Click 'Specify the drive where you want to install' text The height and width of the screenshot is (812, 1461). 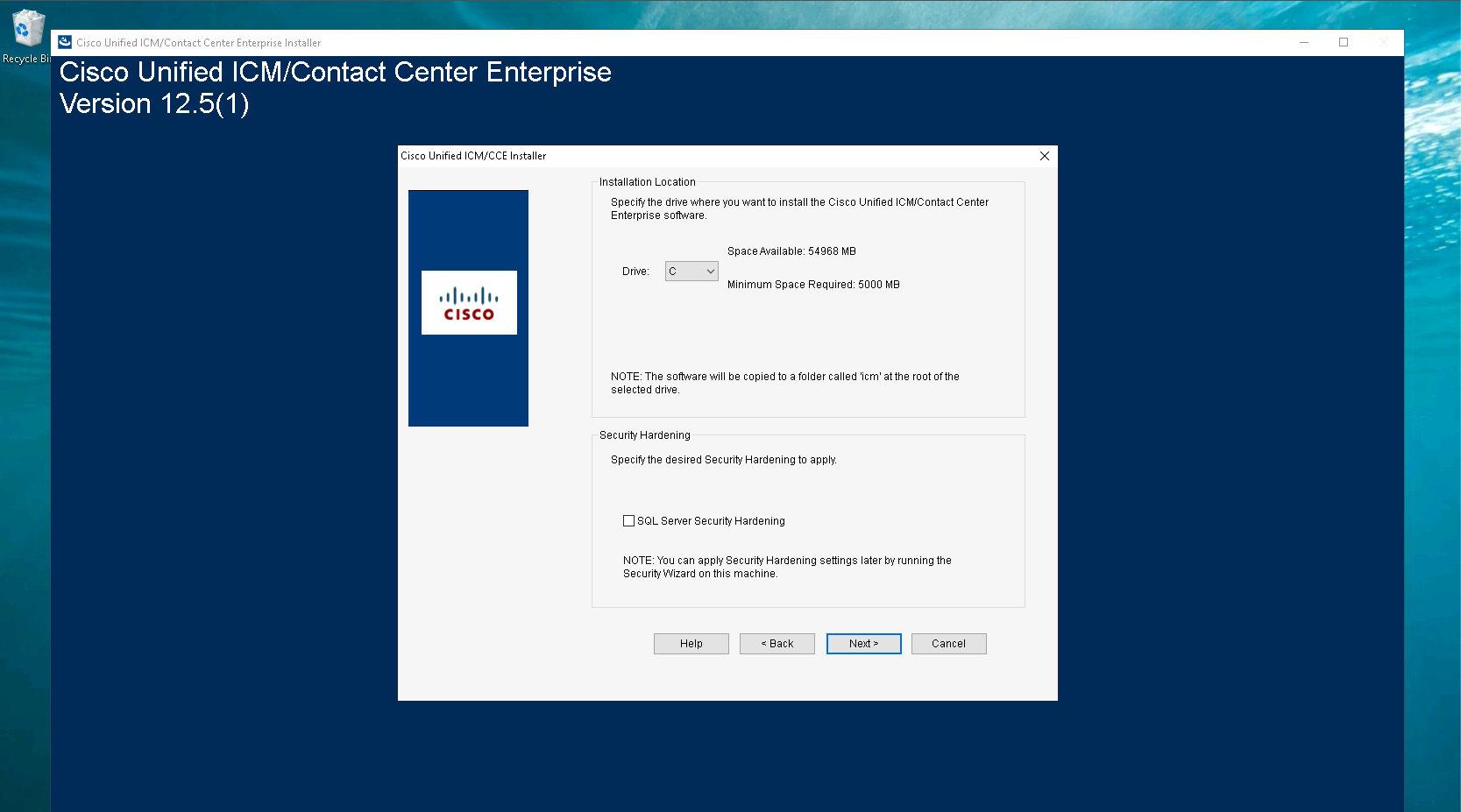click(x=799, y=208)
